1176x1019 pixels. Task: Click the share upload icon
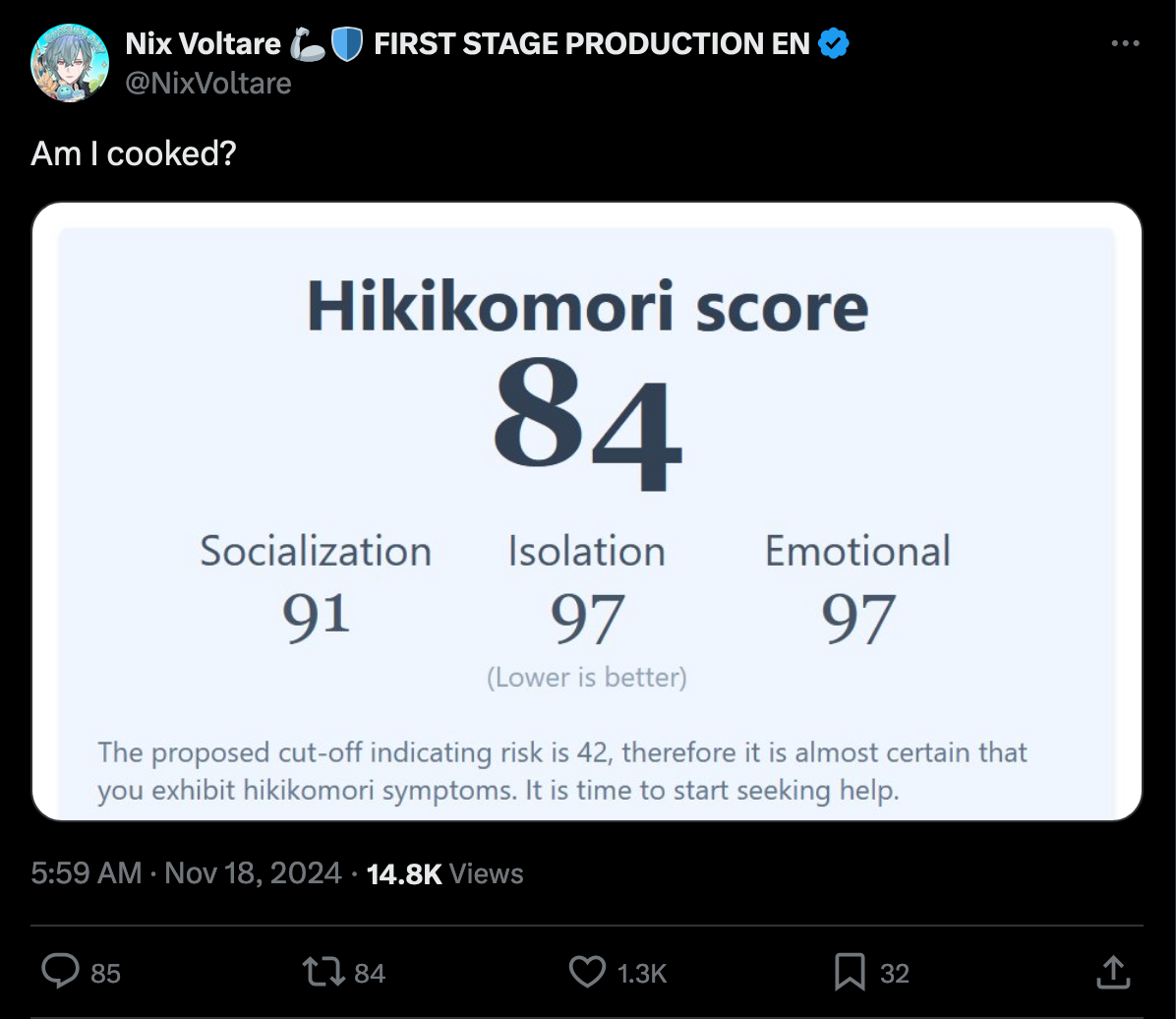(x=1112, y=972)
